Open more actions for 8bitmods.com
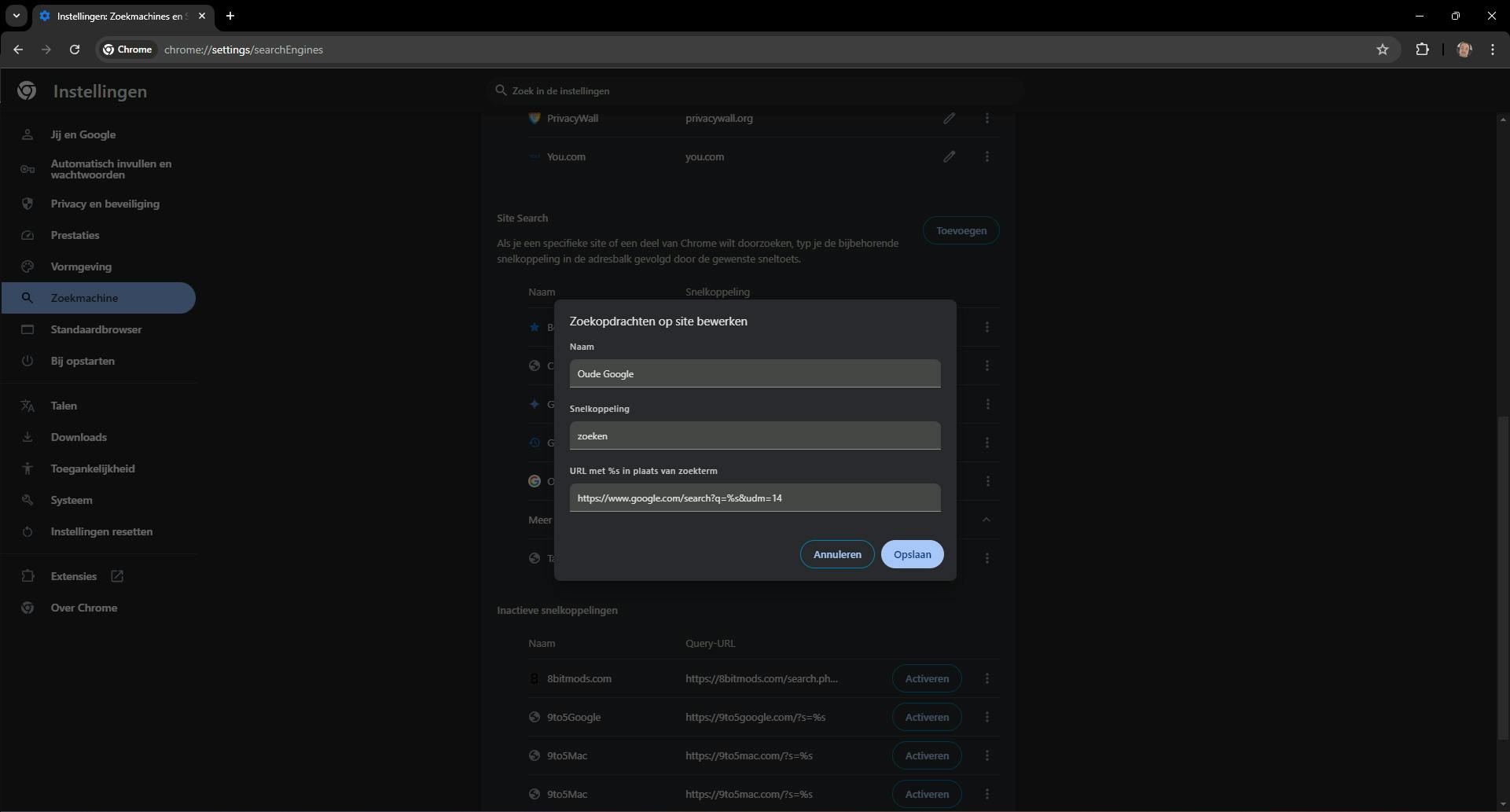Screen dimensions: 1510x812 [987, 678]
